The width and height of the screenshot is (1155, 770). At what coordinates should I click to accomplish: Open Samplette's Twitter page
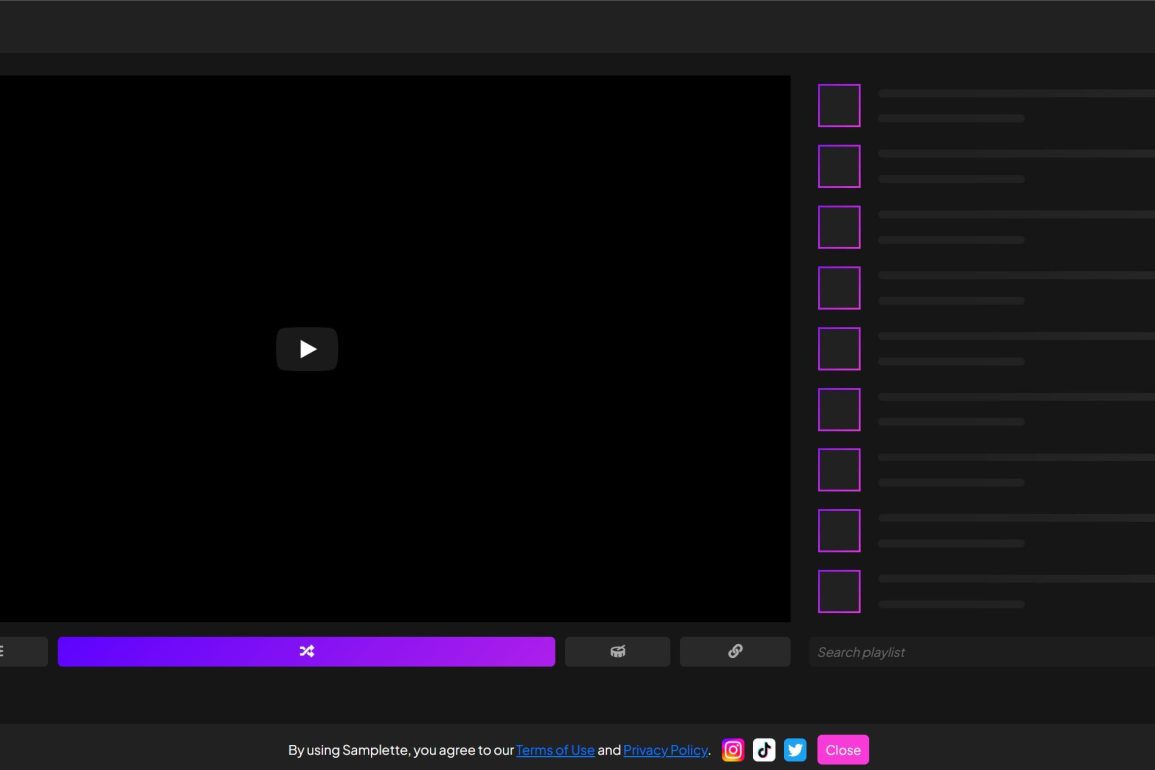pos(795,750)
